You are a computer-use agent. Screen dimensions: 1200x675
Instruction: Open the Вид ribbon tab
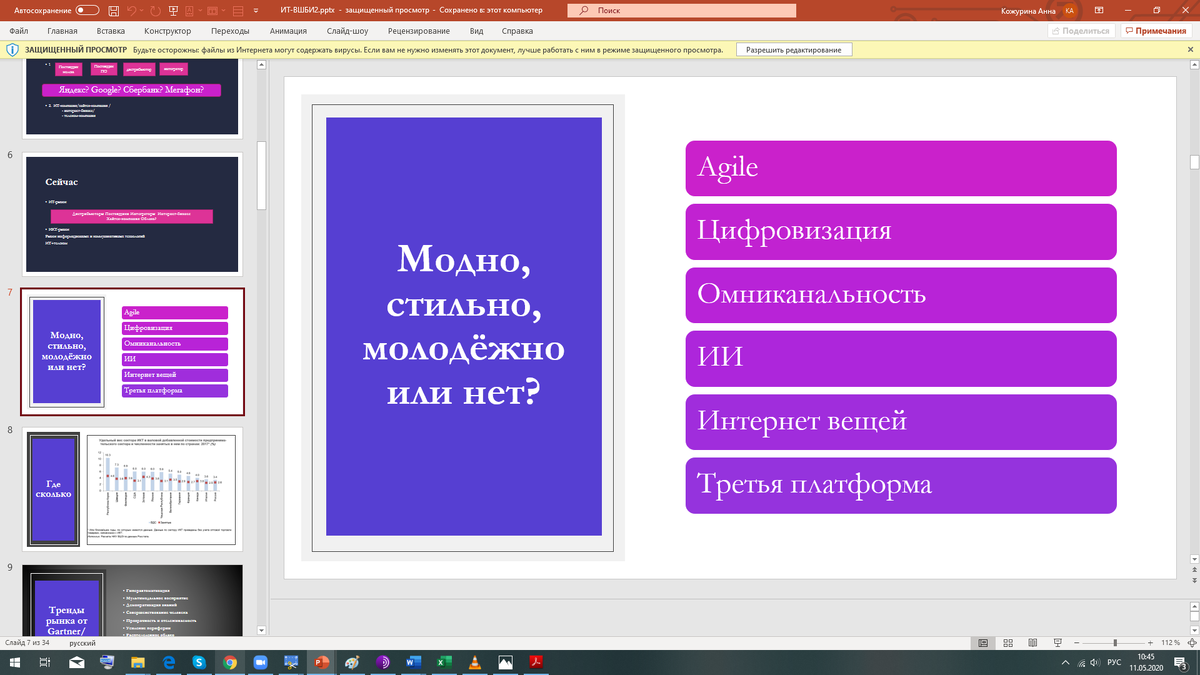coord(476,31)
